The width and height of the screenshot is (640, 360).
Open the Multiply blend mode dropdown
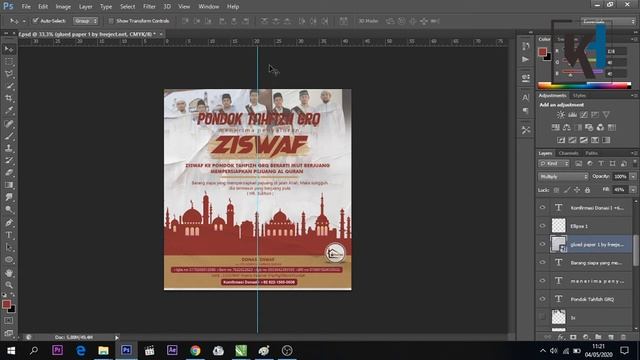point(563,177)
